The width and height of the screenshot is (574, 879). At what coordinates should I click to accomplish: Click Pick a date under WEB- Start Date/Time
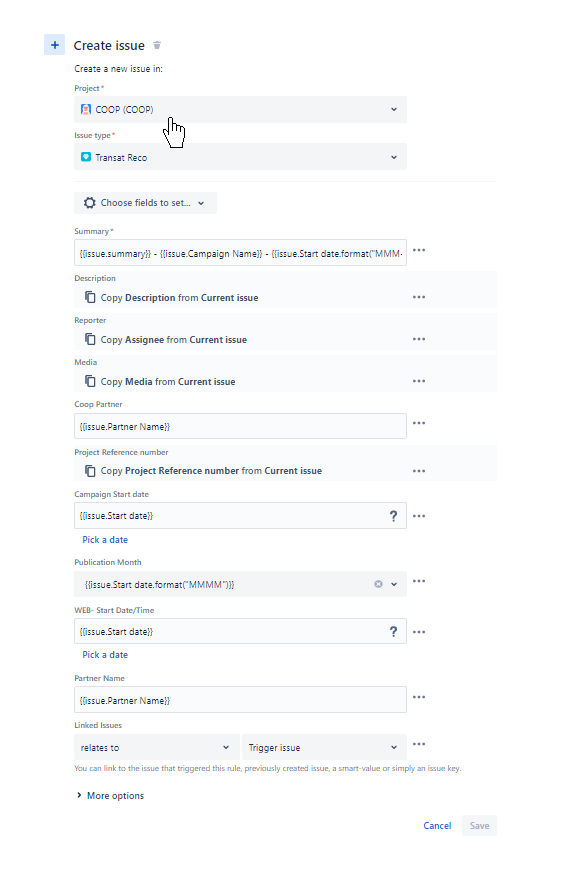tap(105, 655)
